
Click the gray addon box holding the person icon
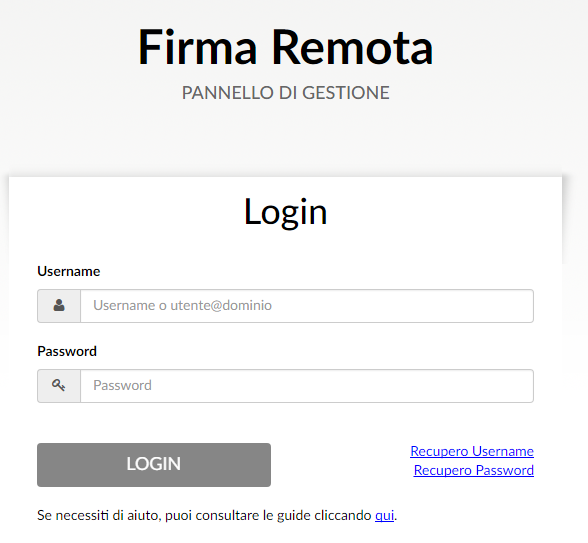(59, 306)
